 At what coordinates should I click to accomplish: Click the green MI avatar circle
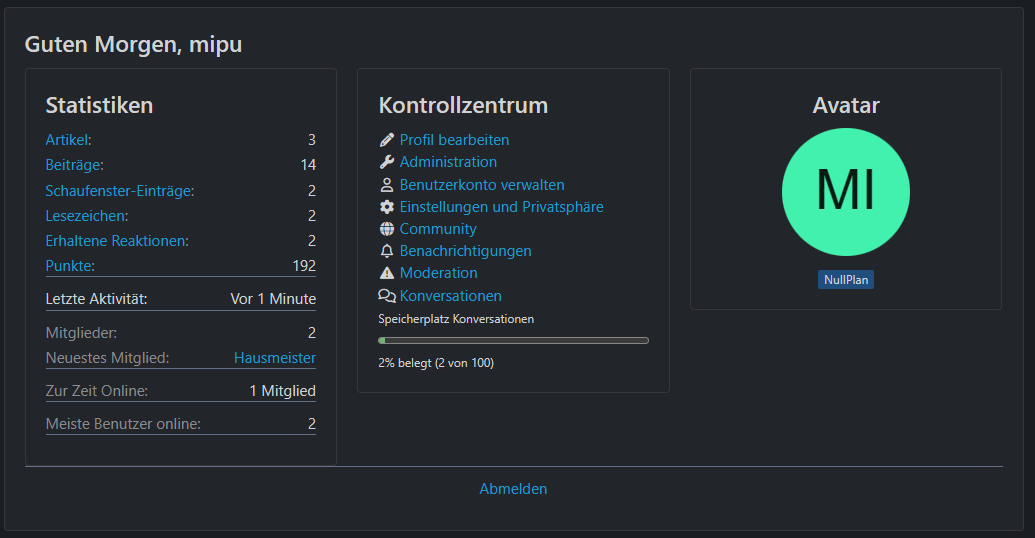(x=845, y=190)
